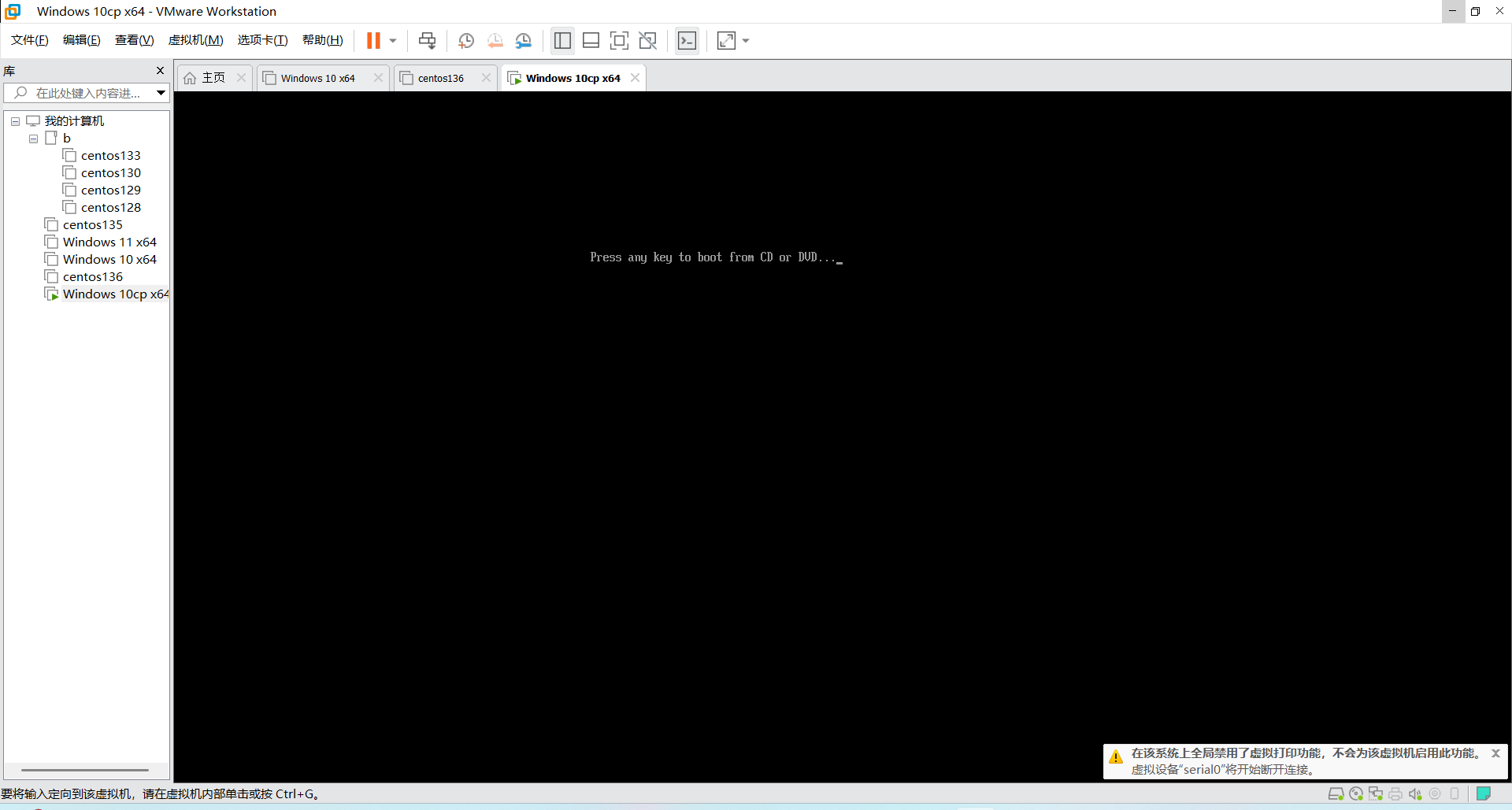Open the snapshot manager
This screenshot has height=810, width=1512.
pos(524,40)
